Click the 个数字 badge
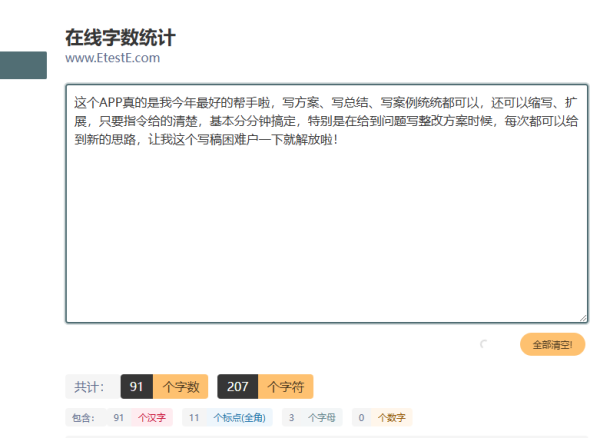600x438 pixels. pos(392,417)
